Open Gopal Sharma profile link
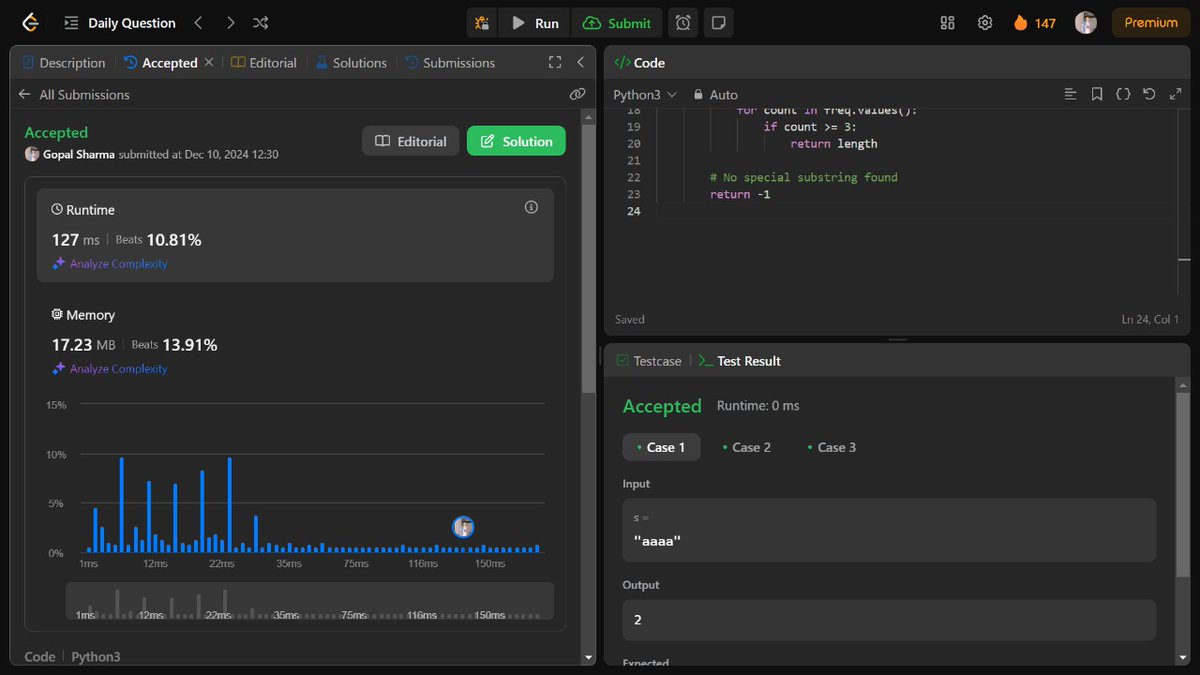The height and width of the screenshot is (675, 1200). (78, 154)
